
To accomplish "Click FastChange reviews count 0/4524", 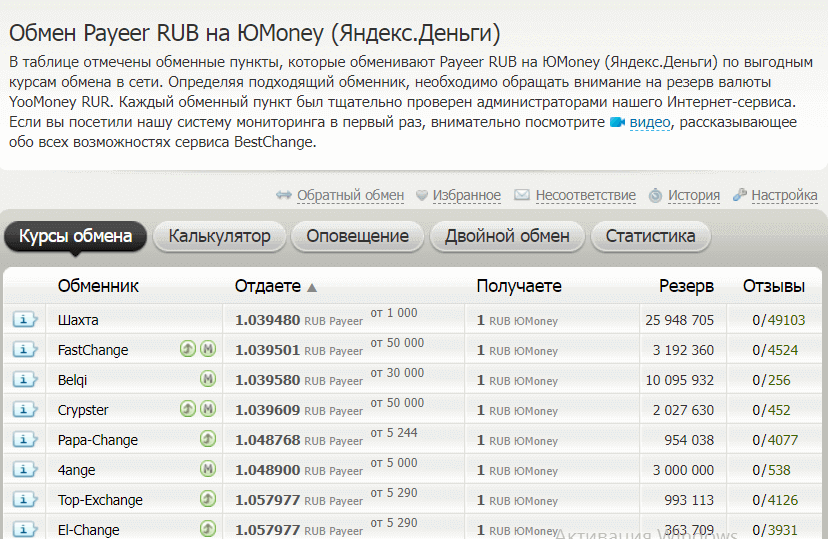I will (x=775, y=350).
